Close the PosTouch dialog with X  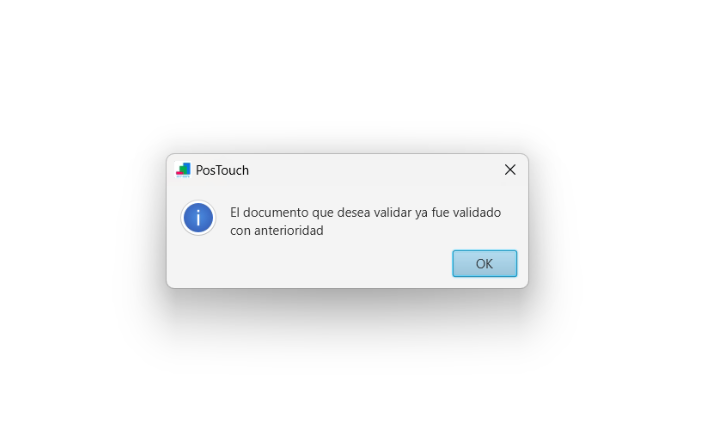pos(510,170)
